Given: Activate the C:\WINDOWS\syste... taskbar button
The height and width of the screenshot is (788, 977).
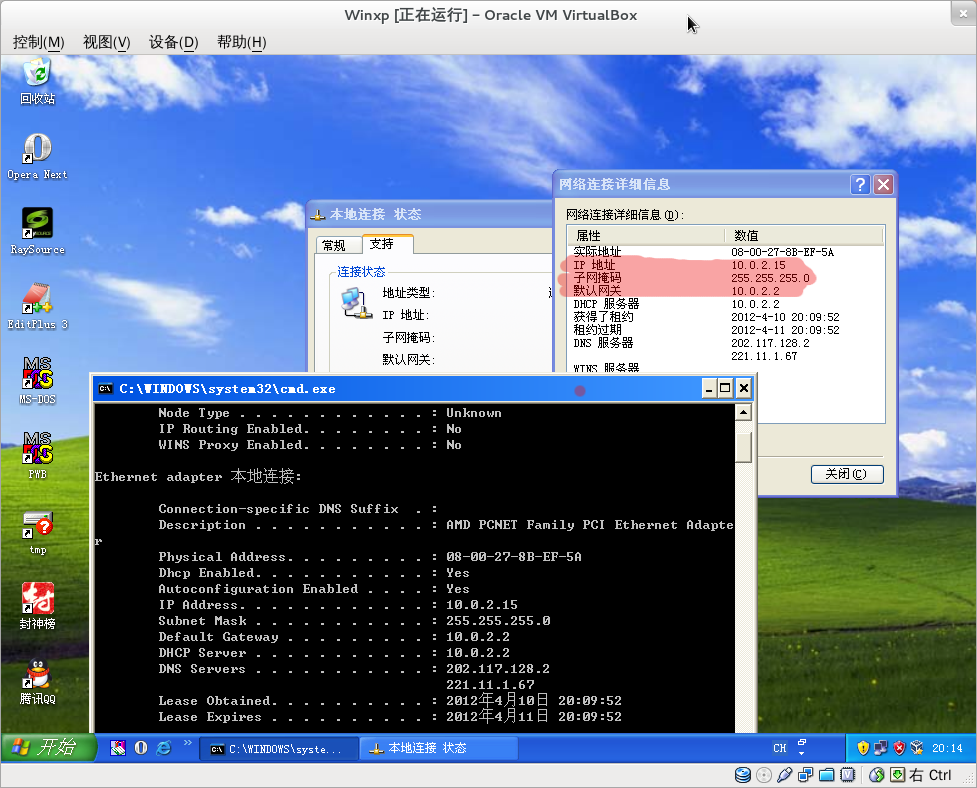Looking at the screenshot, I should click(279, 749).
